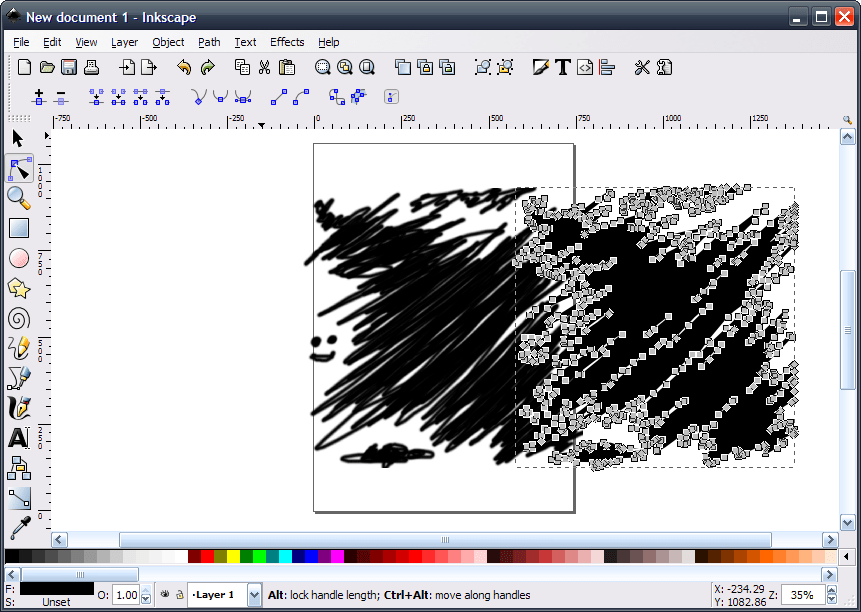Open the Path menu
This screenshot has height=612, width=861.
pos(209,42)
